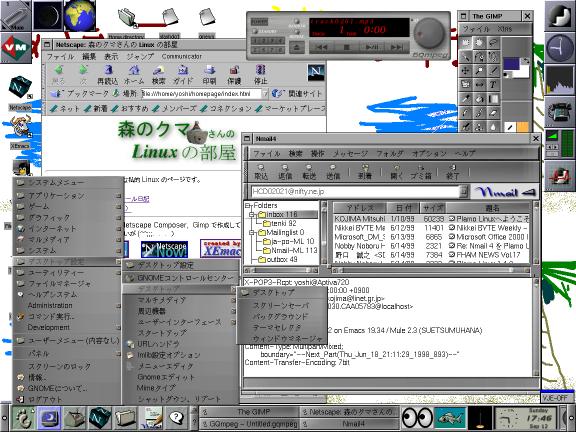Choose the gradient blend tool in GIMP

(x=493, y=99)
